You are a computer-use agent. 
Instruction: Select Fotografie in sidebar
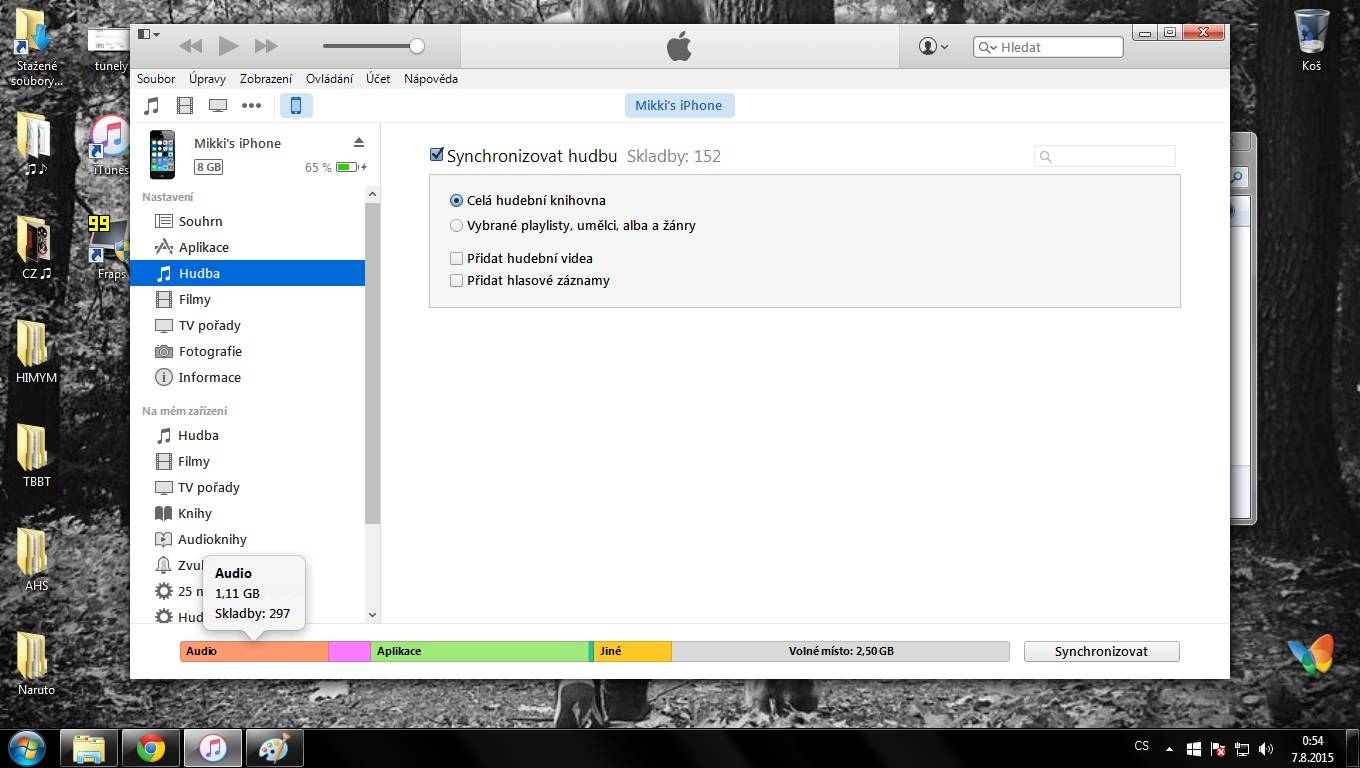pyautogui.click(x=247, y=351)
